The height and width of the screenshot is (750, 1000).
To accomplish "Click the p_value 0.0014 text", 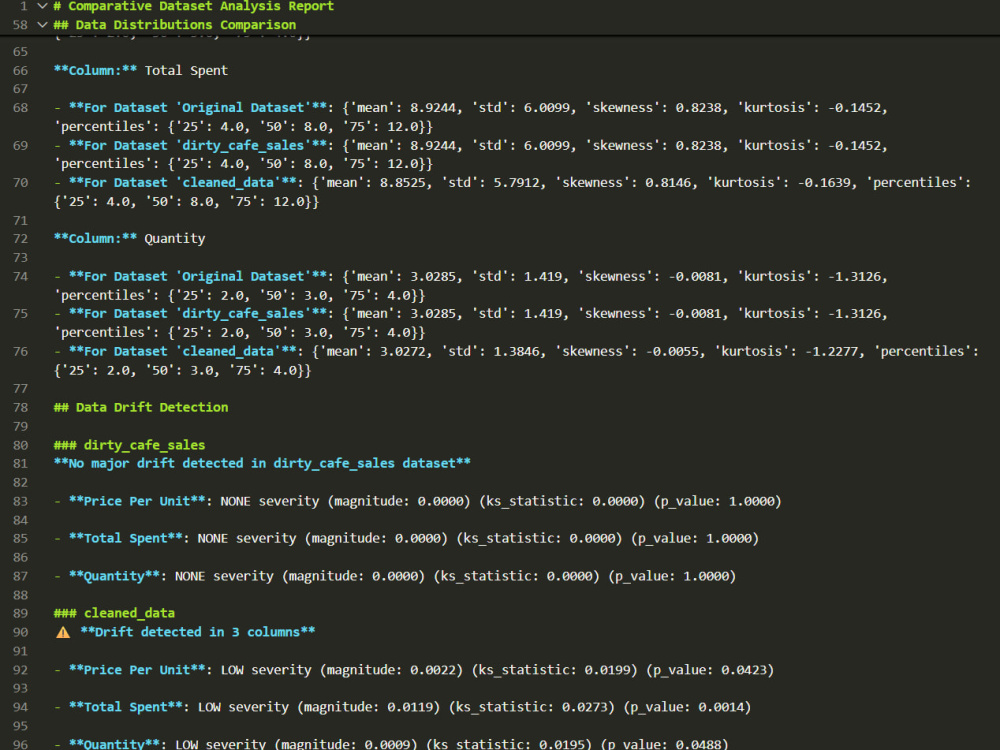I will tap(688, 707).
